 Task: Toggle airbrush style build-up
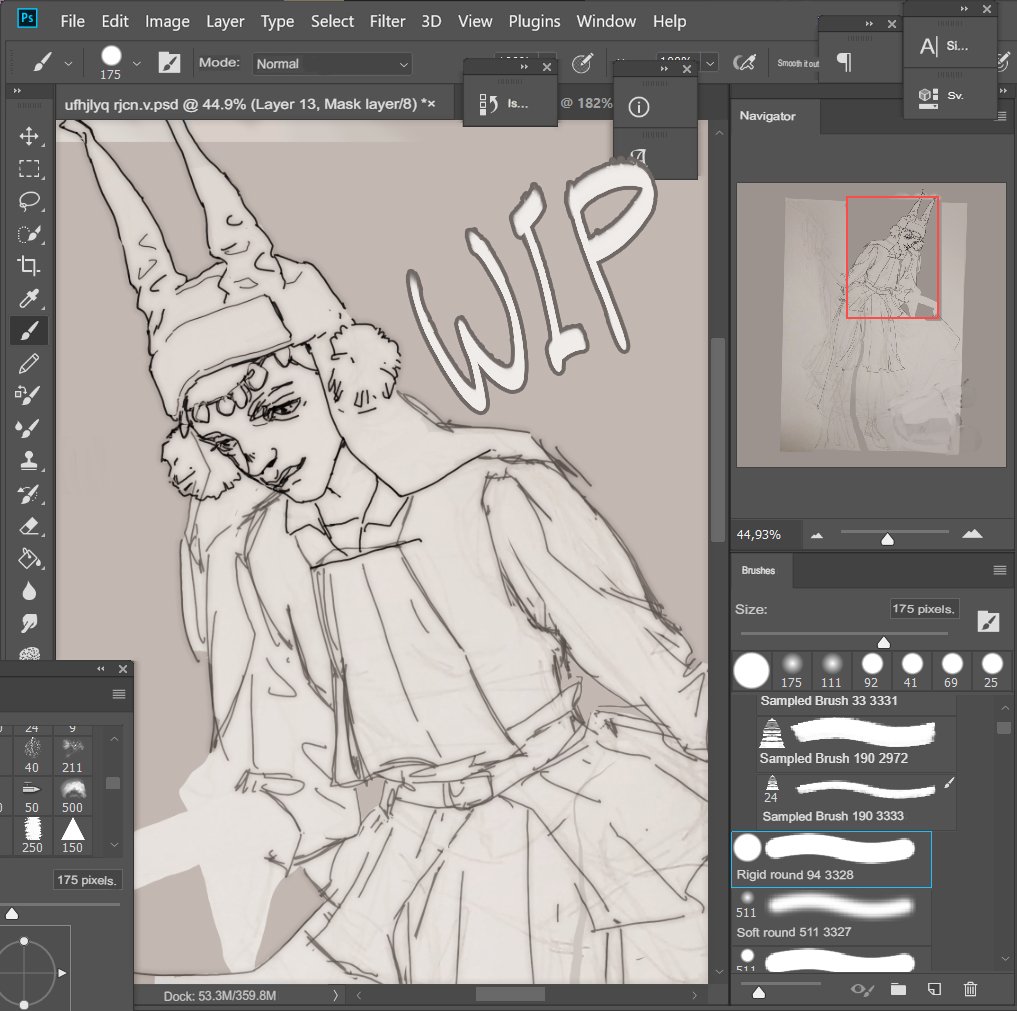744,63
